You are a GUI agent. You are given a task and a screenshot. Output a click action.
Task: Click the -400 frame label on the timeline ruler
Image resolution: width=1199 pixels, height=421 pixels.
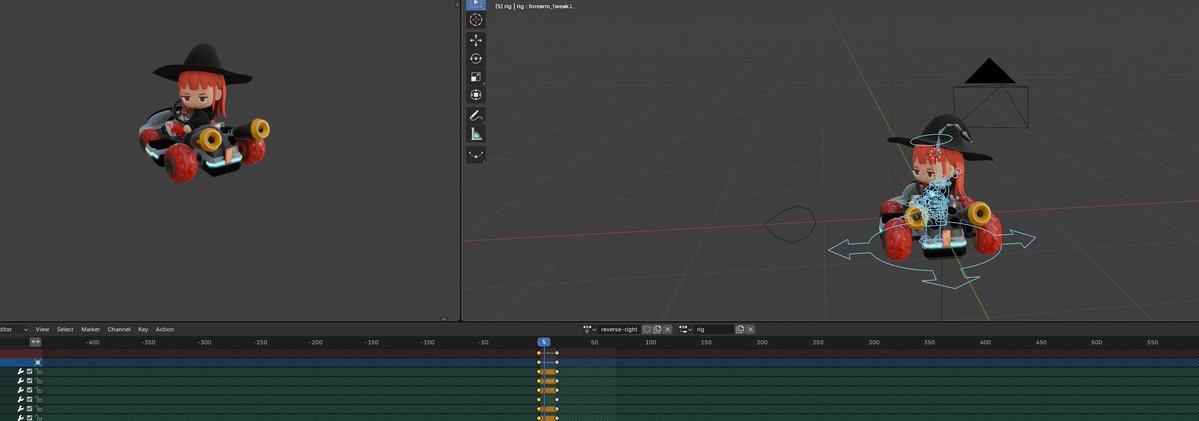click(93, 342)
